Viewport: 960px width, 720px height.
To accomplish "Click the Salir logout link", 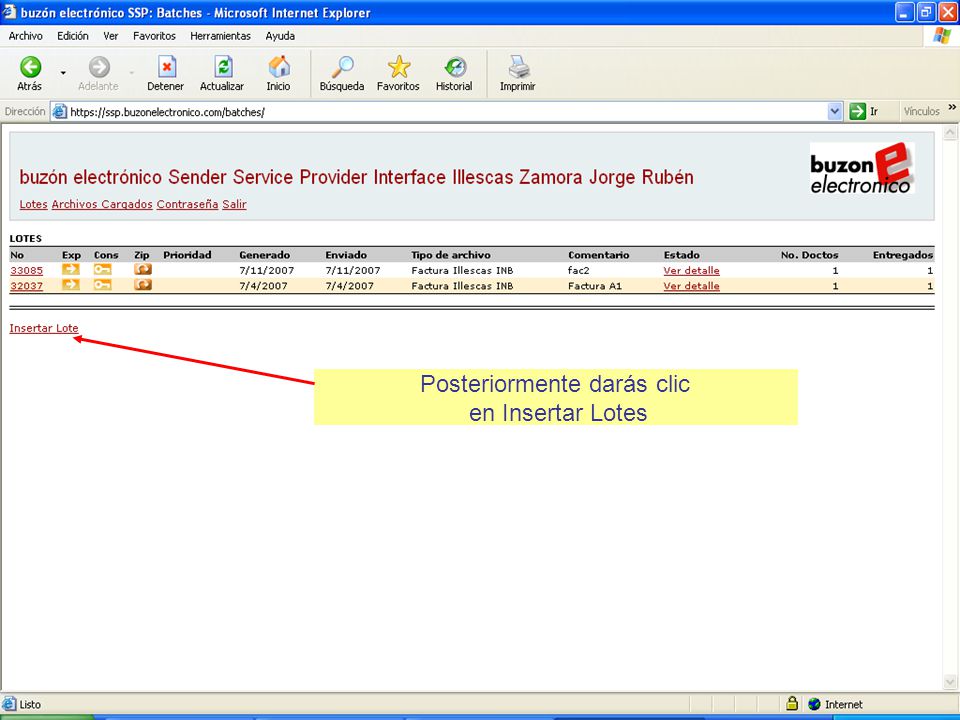I will tap(234, 204).
